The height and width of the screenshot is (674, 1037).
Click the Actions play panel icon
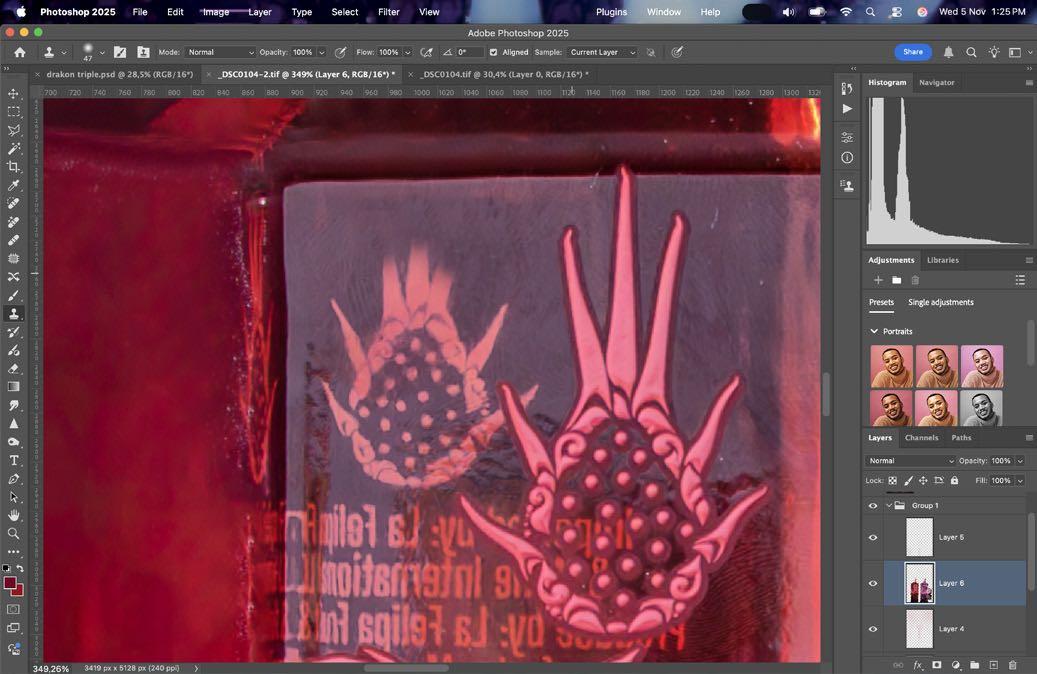[847, 108]
